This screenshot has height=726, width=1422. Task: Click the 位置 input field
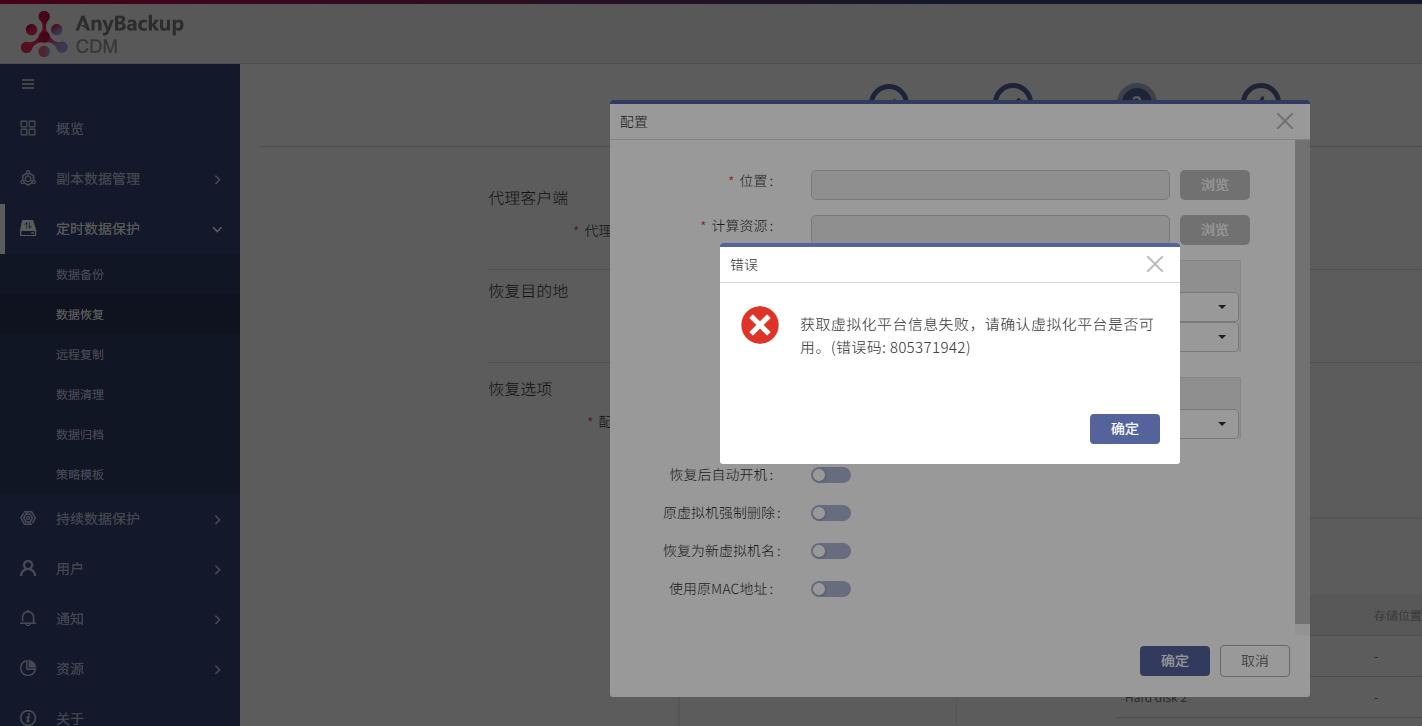coord(990,185)
